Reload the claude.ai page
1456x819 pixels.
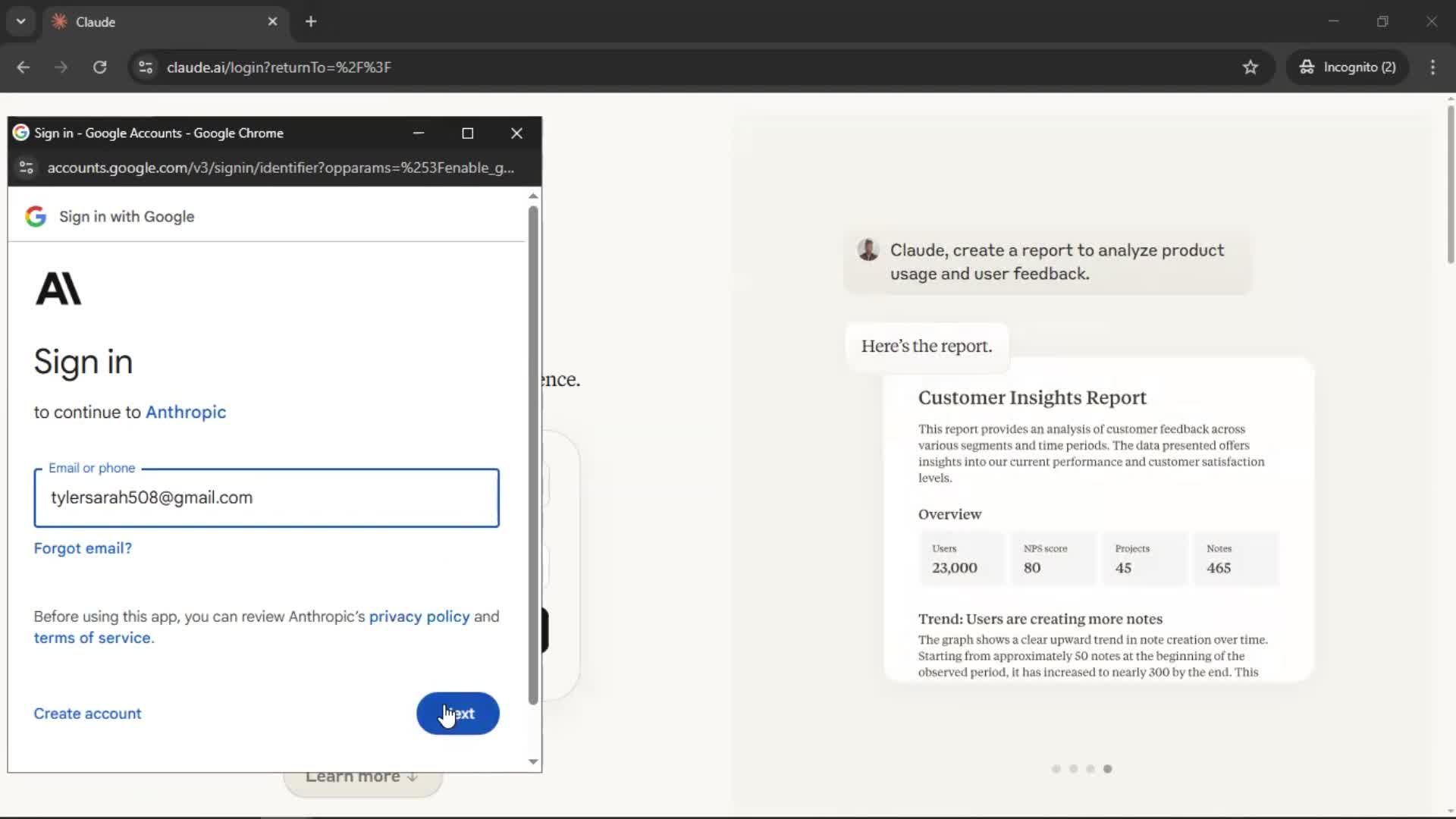pyautogui.click(x=99, y=67)
